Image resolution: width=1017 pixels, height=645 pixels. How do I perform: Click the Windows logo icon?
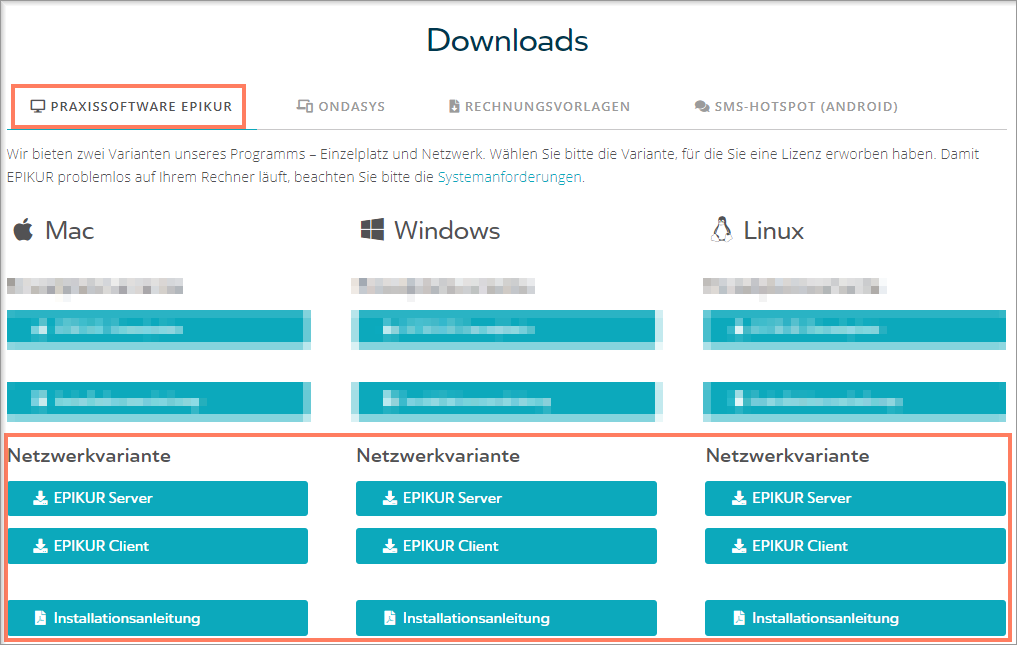[x=372, y=230]
